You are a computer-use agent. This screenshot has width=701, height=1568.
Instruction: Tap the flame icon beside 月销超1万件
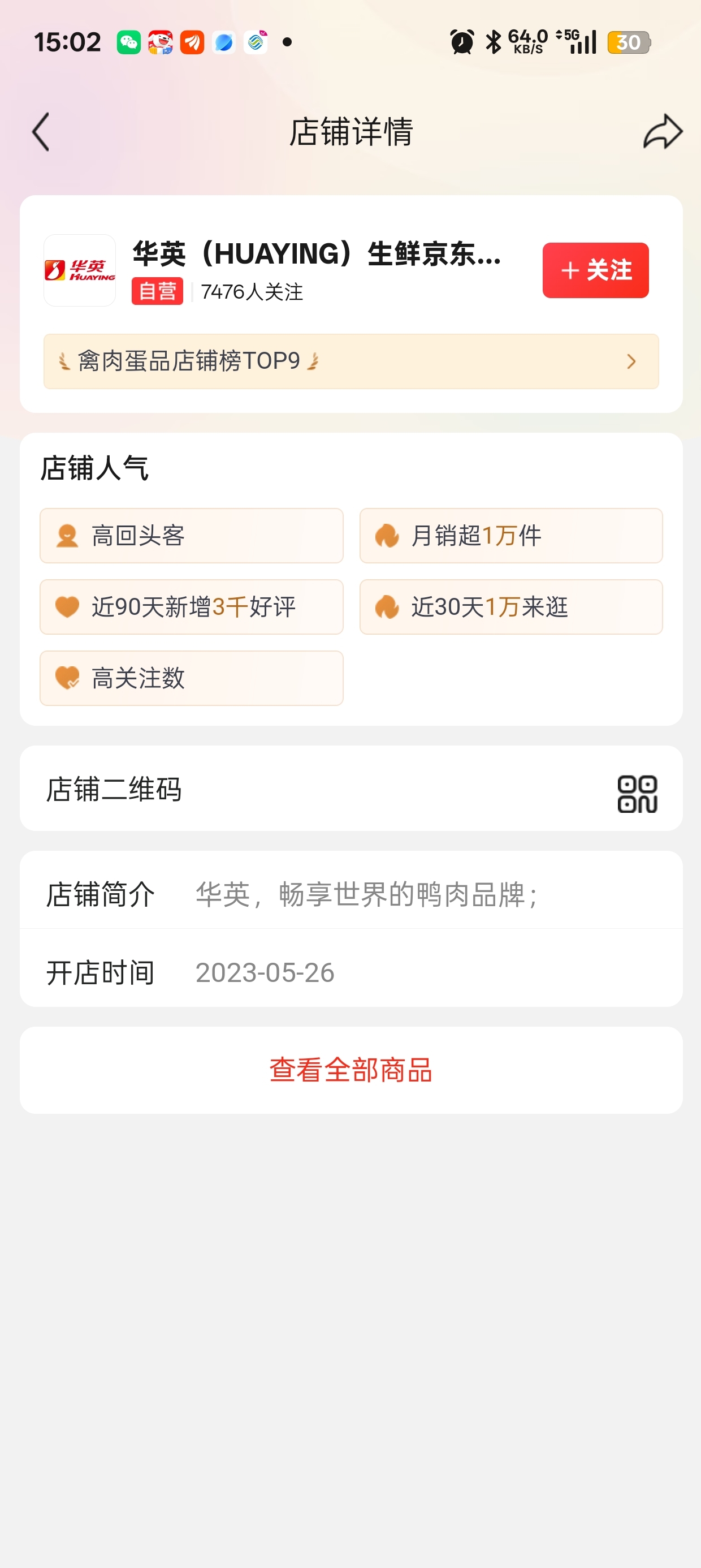click(387, 536)
